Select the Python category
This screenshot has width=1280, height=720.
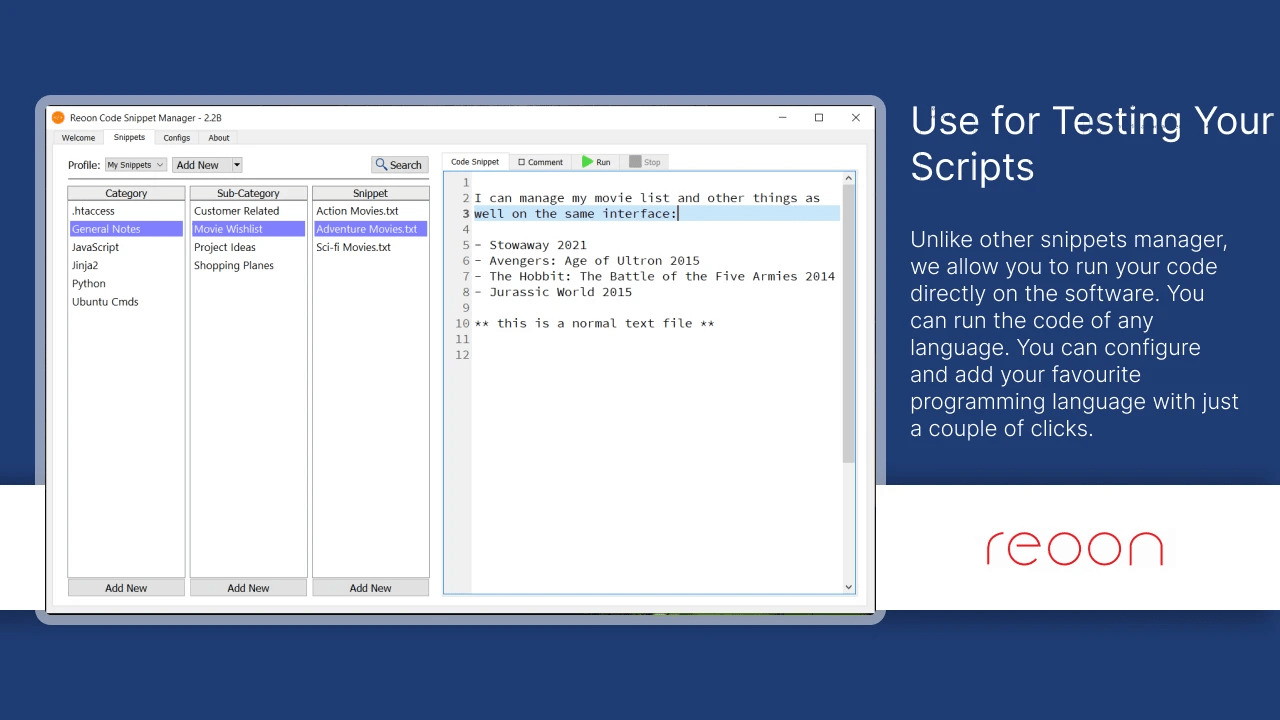(x=89, y=284)
